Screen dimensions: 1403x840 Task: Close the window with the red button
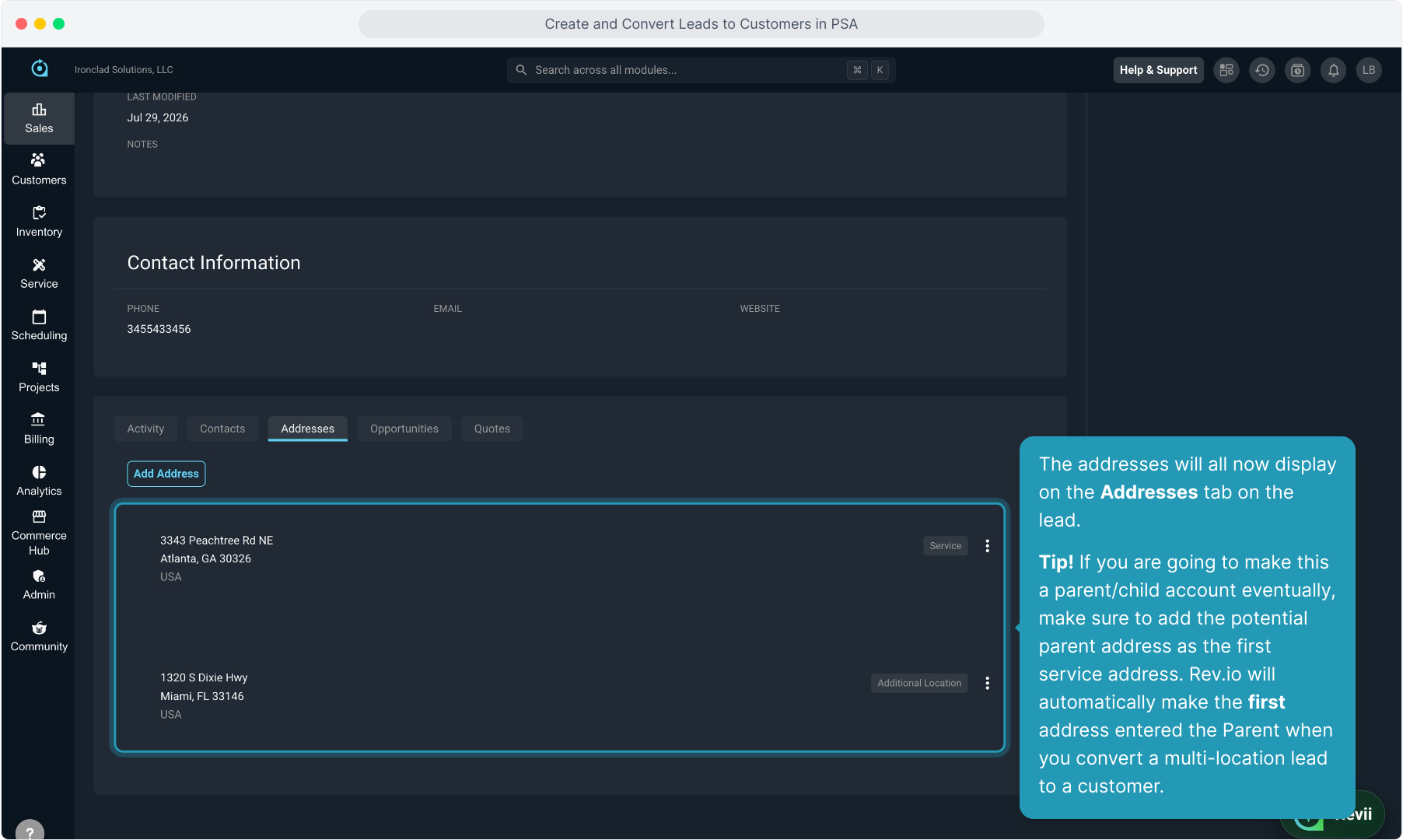21,24
